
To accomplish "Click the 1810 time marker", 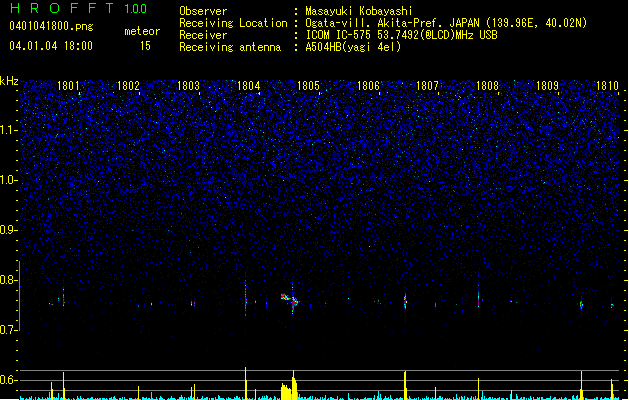I will pos(607,86).
